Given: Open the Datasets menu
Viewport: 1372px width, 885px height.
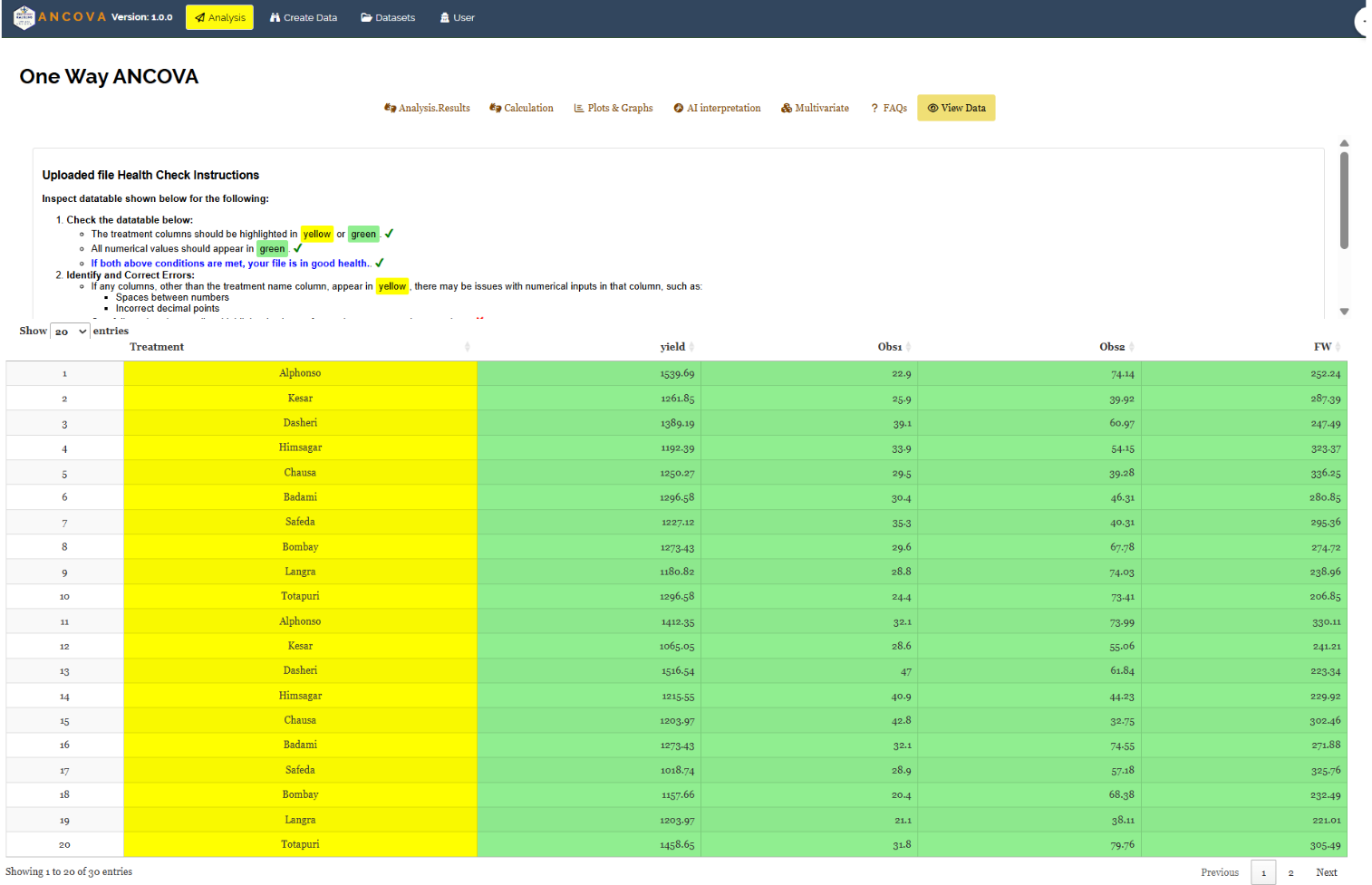Looking at the screenshot, I should (x=388, y=17).
